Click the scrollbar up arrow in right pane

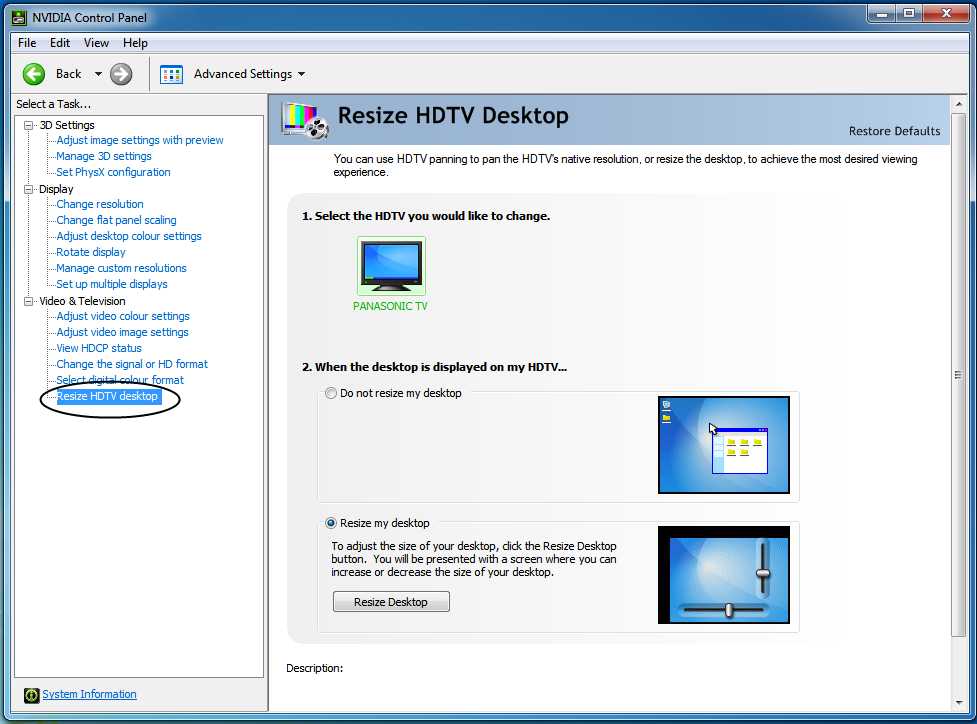[x=958, y=104]
